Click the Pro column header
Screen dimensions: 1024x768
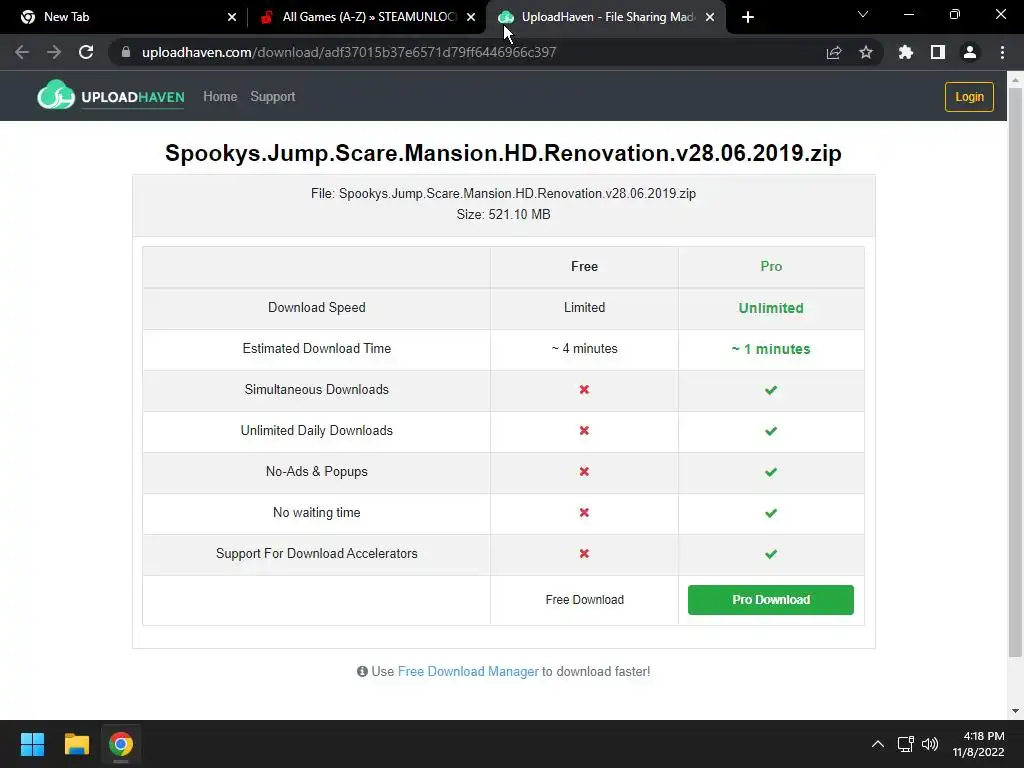[771, 266]
